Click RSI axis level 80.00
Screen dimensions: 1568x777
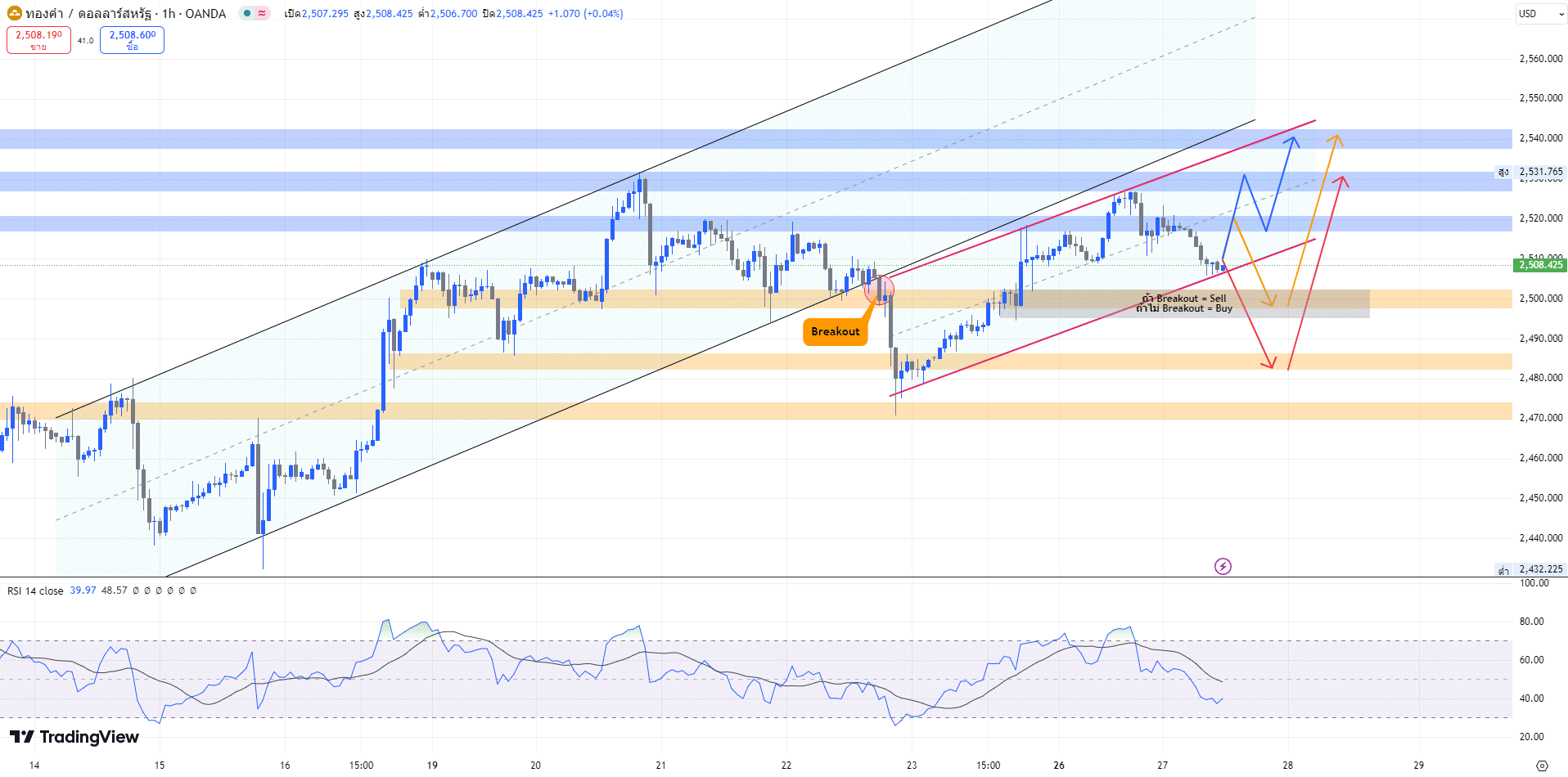point(1532,622)
